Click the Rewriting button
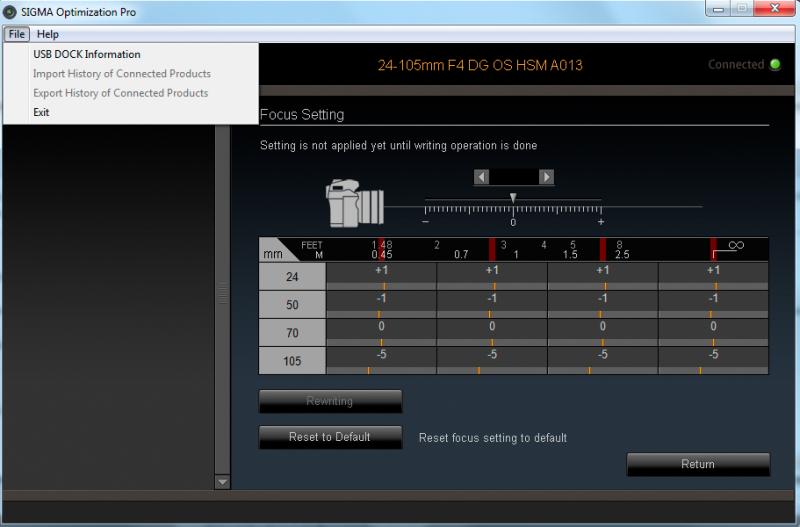800x527 pixels. [330, 401]
